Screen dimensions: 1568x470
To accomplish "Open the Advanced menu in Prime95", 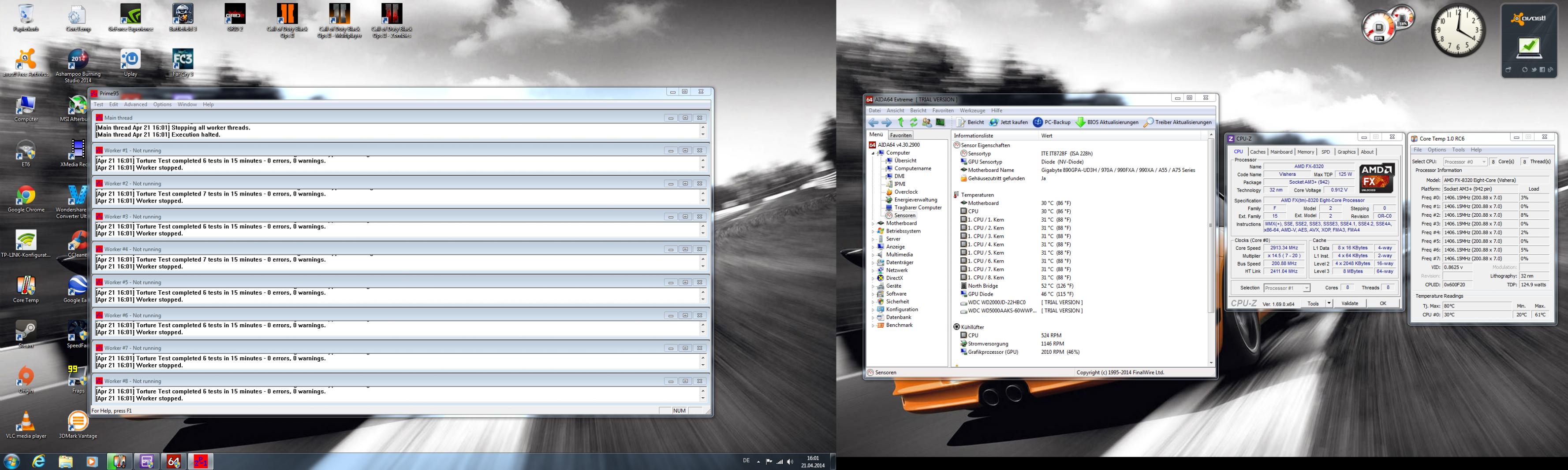I will (x=135, y=104).
